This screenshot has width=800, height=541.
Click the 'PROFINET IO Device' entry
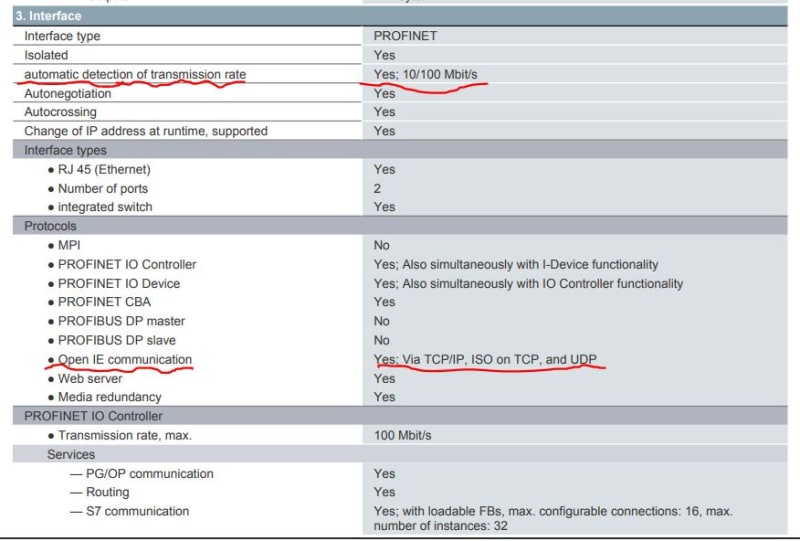(119, 284)
